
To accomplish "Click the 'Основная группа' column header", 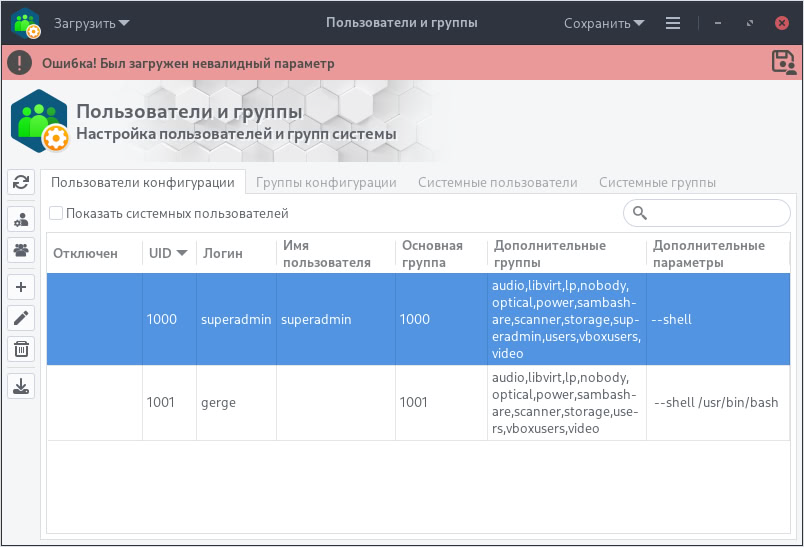I will point(432,253).
